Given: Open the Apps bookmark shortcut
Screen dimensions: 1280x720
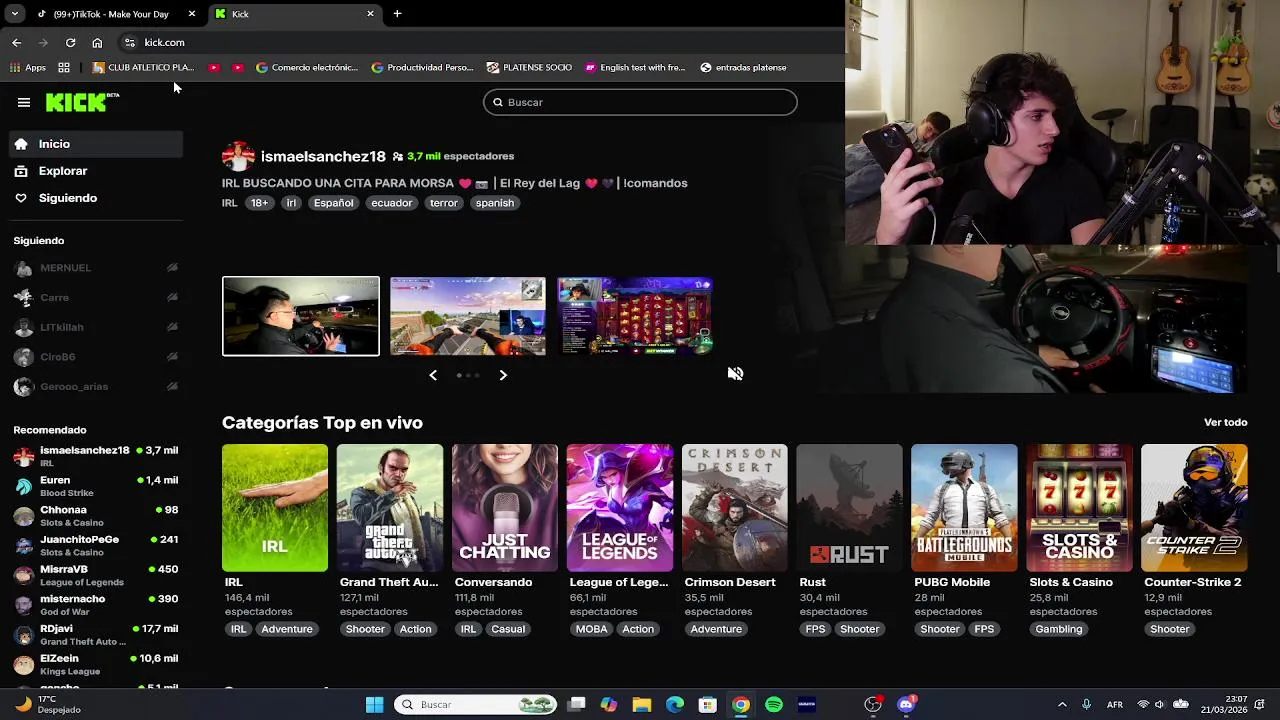Looking at the screenshot, I should pyautogui.click(x=28, y=68).
